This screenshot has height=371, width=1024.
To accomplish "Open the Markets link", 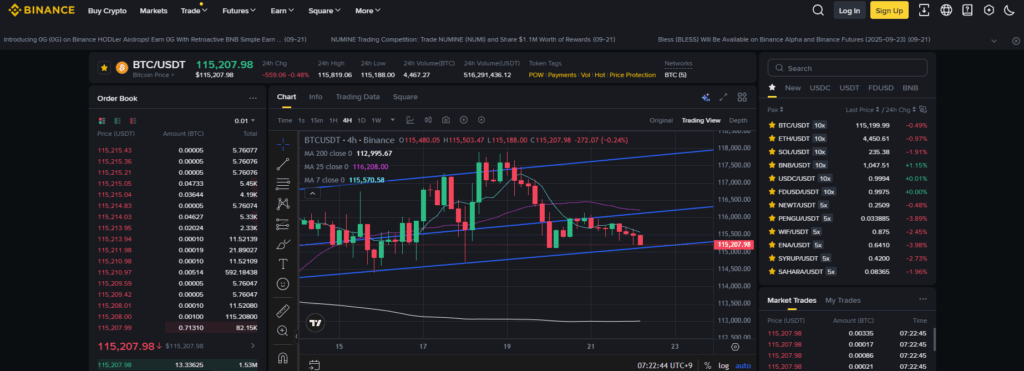I will click(x=153, y=10).
